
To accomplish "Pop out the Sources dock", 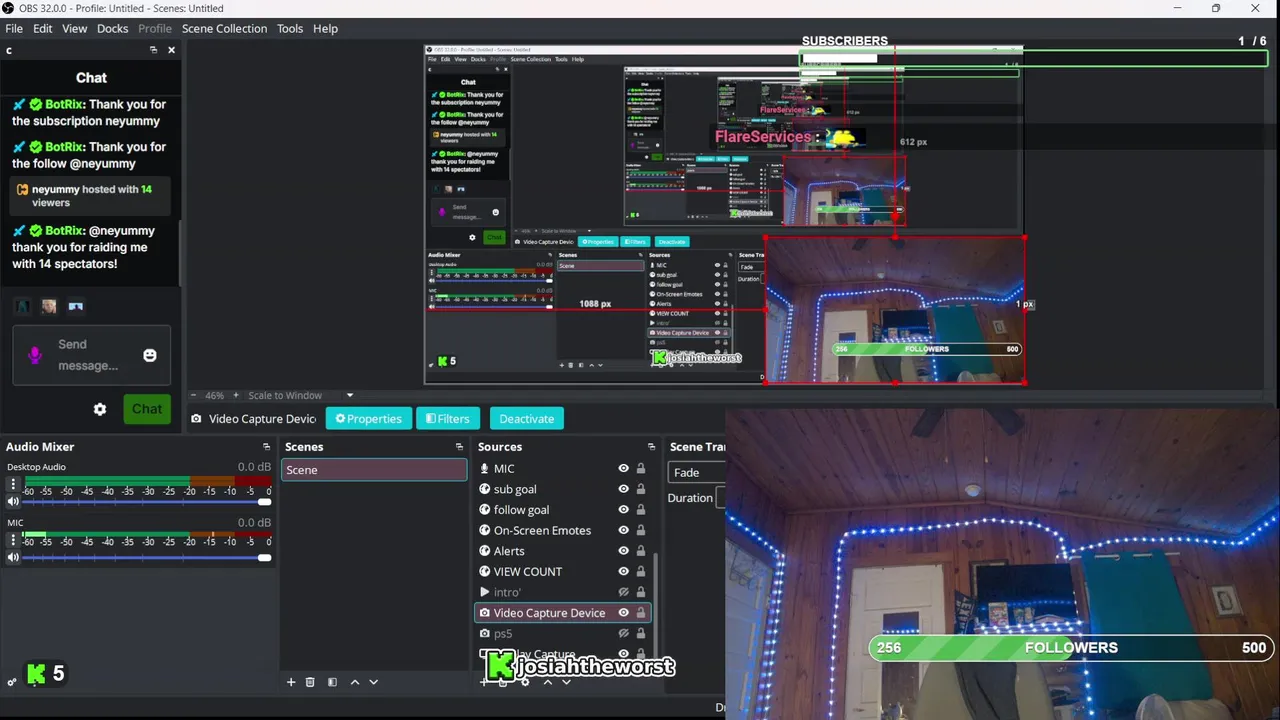I will pyautogui.click(x=651, y=447).
